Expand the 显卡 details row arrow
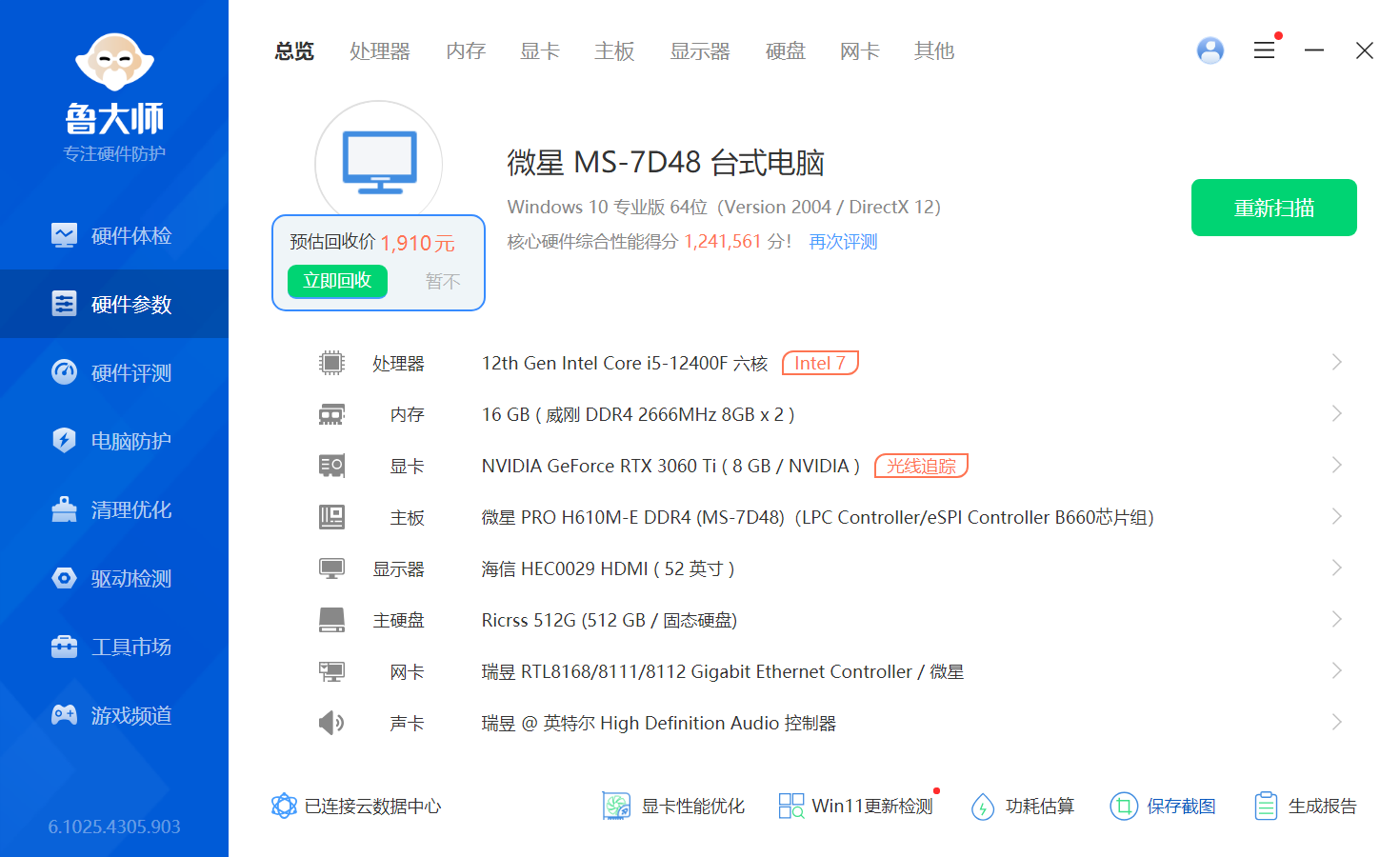This screenshot has width=1400, height=857. pyautogui.click(x=1336, y=466)
